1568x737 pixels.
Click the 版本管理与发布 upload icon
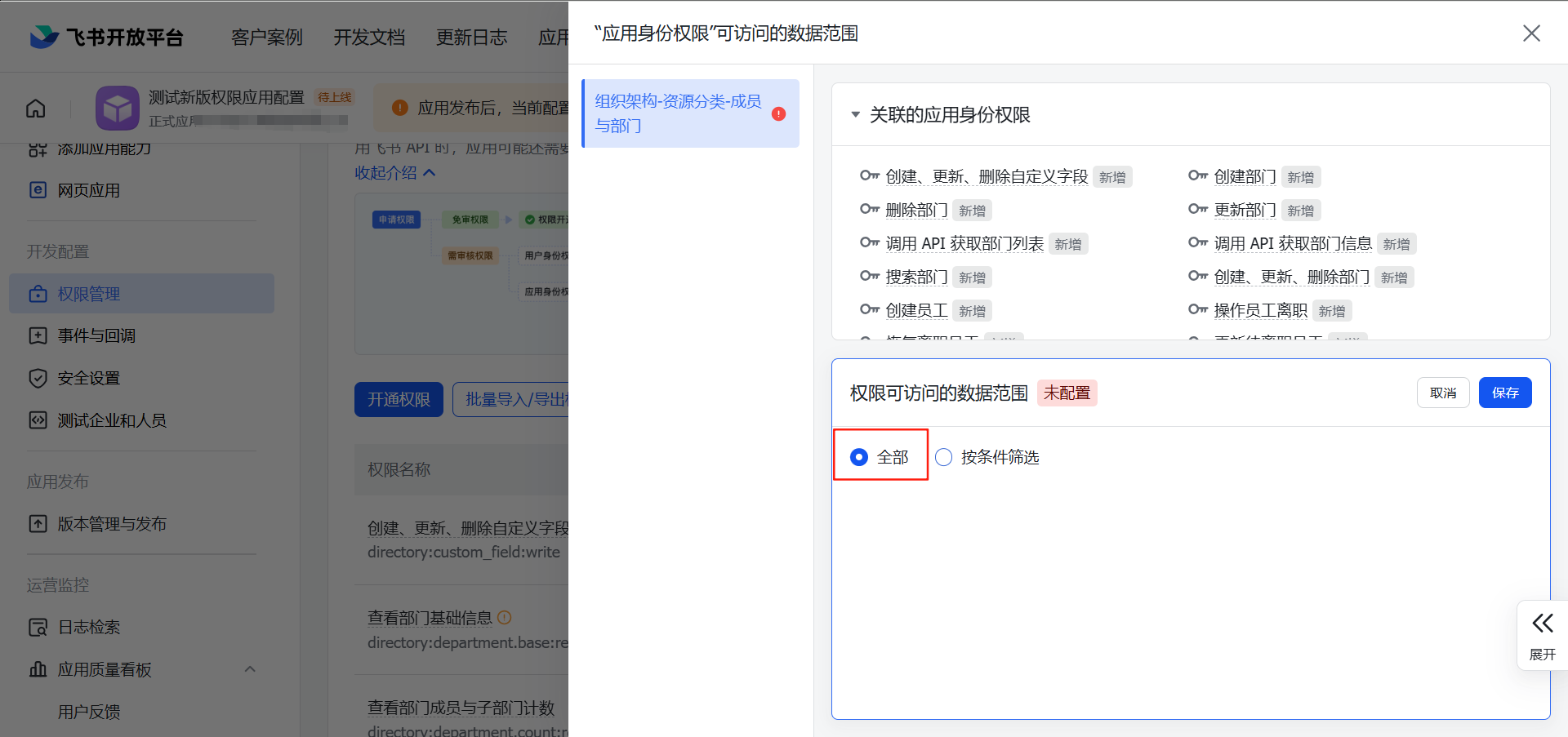(x=38, y=524)
